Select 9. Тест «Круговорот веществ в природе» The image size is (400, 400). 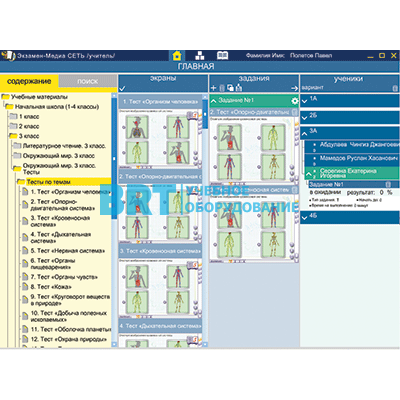[x=66, y=300]
